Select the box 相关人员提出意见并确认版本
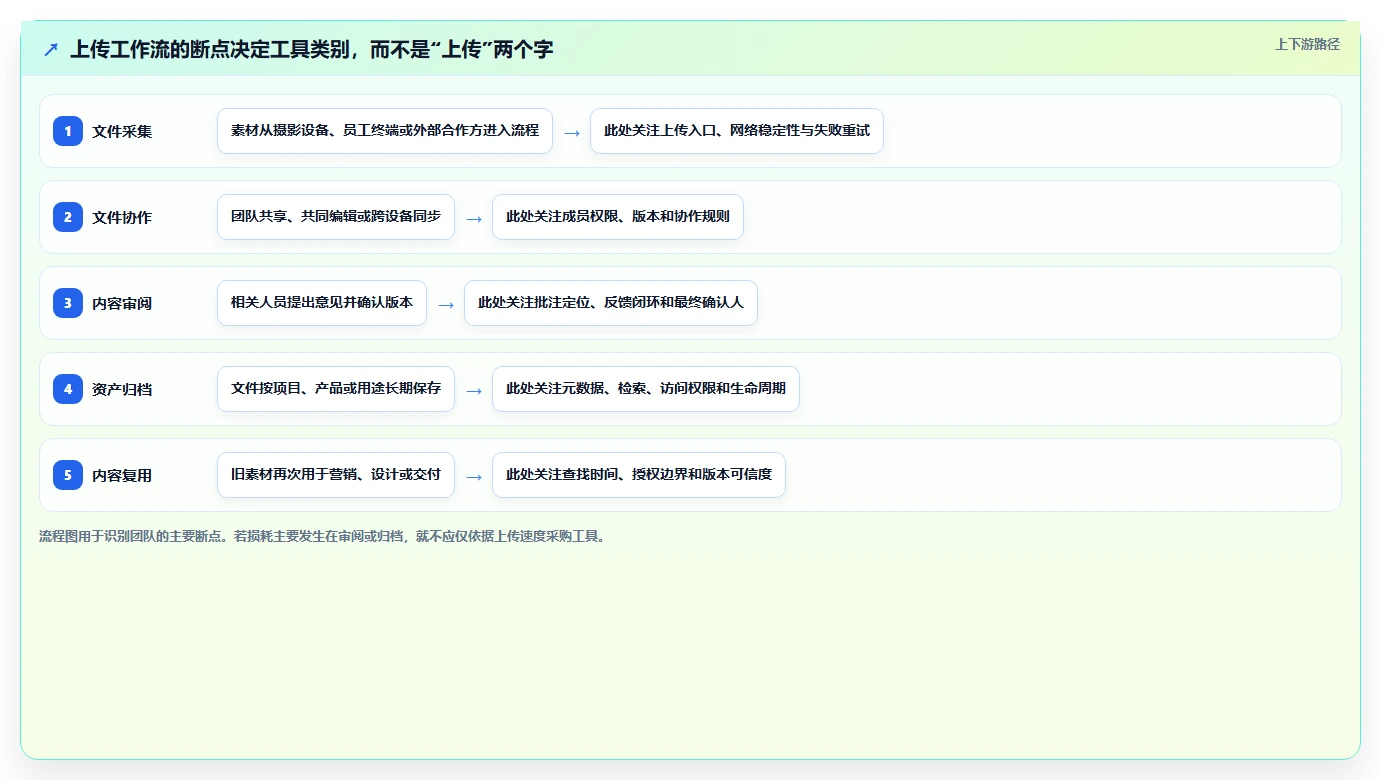 point(322,303)
